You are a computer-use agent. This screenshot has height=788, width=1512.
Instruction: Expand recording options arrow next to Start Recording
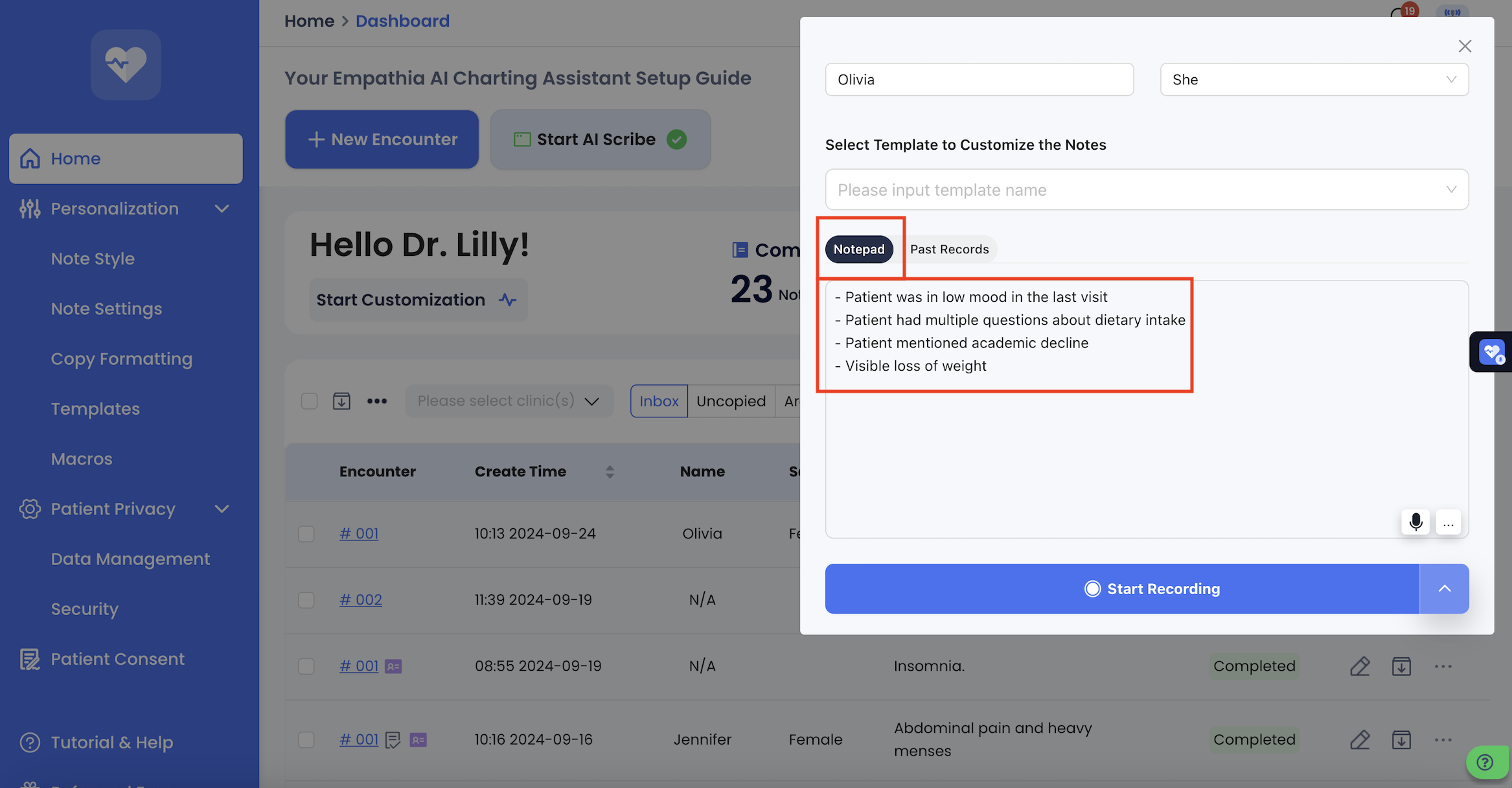click(x=1444, y=588)
